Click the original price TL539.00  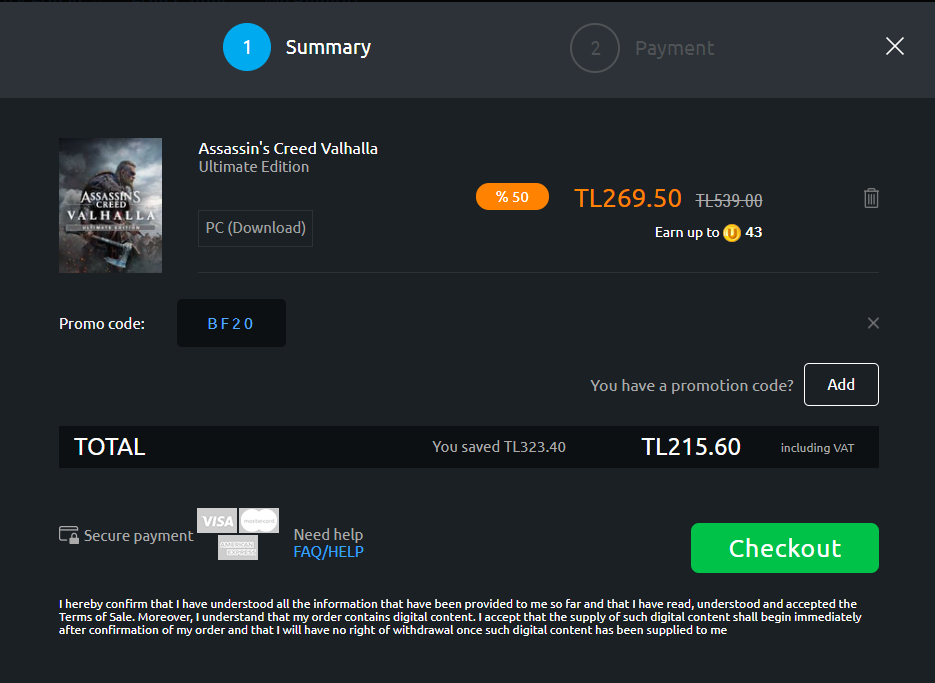point(729,201)
